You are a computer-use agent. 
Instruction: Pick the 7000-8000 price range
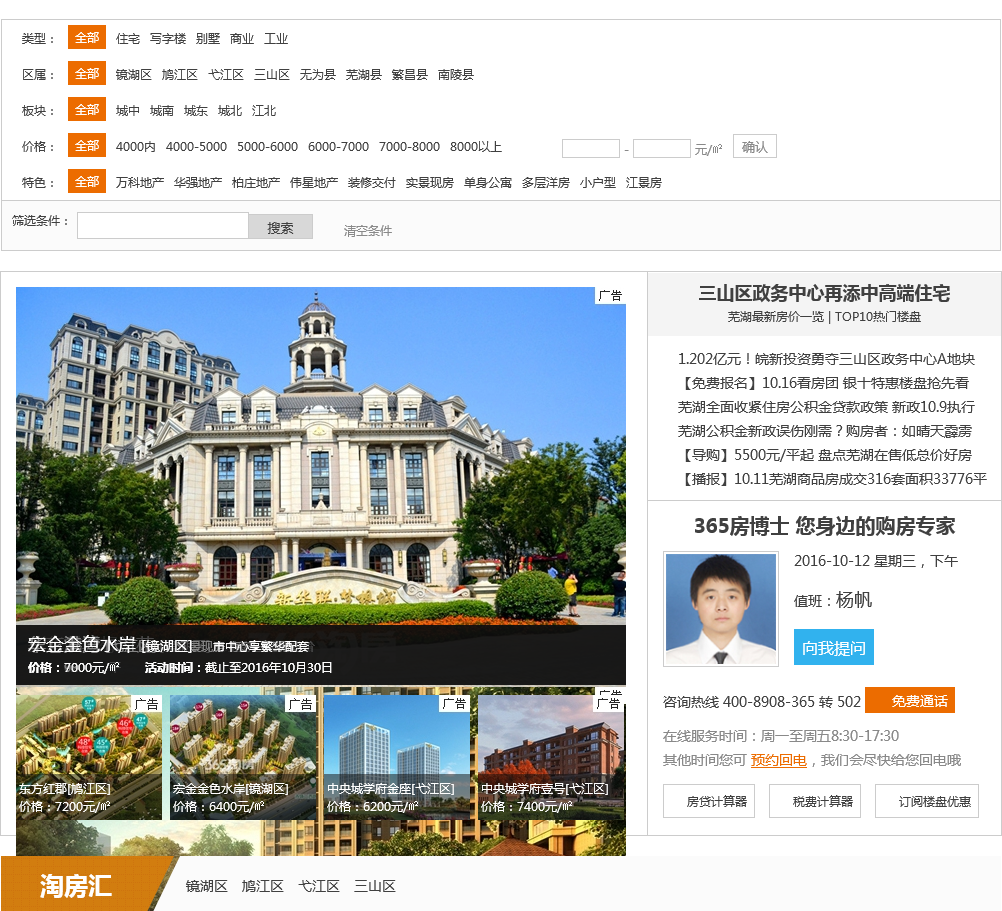coord(409,146)
